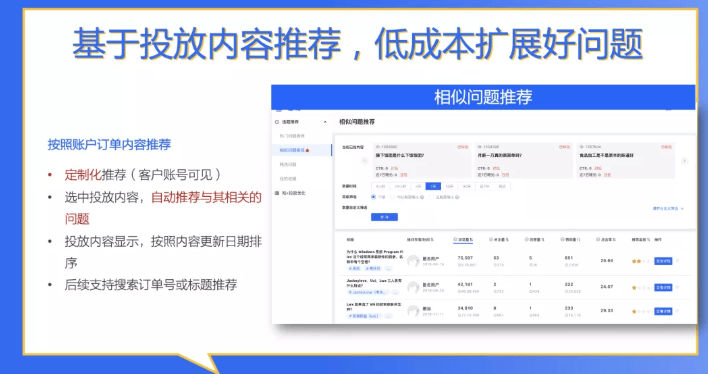The image size is (708, 374).
Task: Collapse the 选题推荐 sidebar section chevron
Action: click(x=325, y=122)
